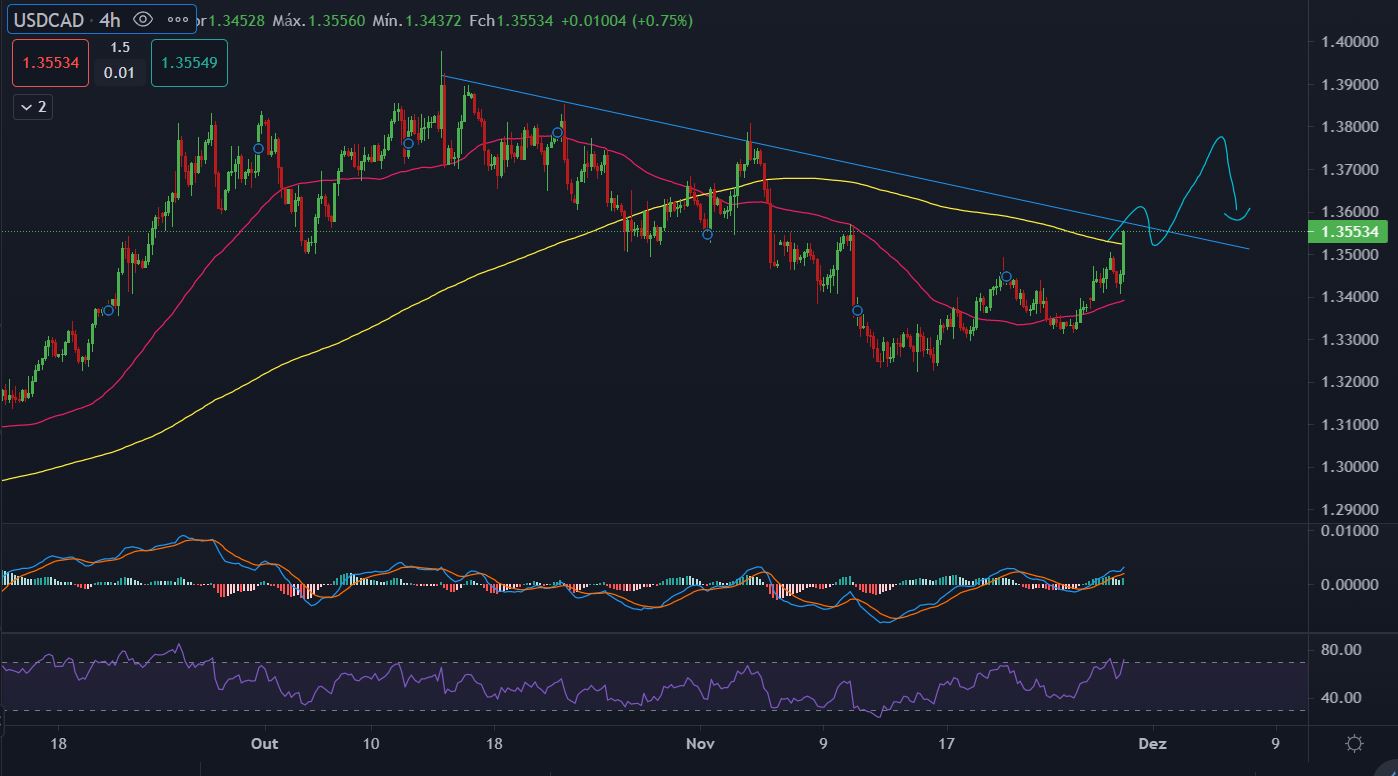Click the 1.34000 price axis label
This screenshot has height=776, width=1398.
click(x=1350, y=297)
